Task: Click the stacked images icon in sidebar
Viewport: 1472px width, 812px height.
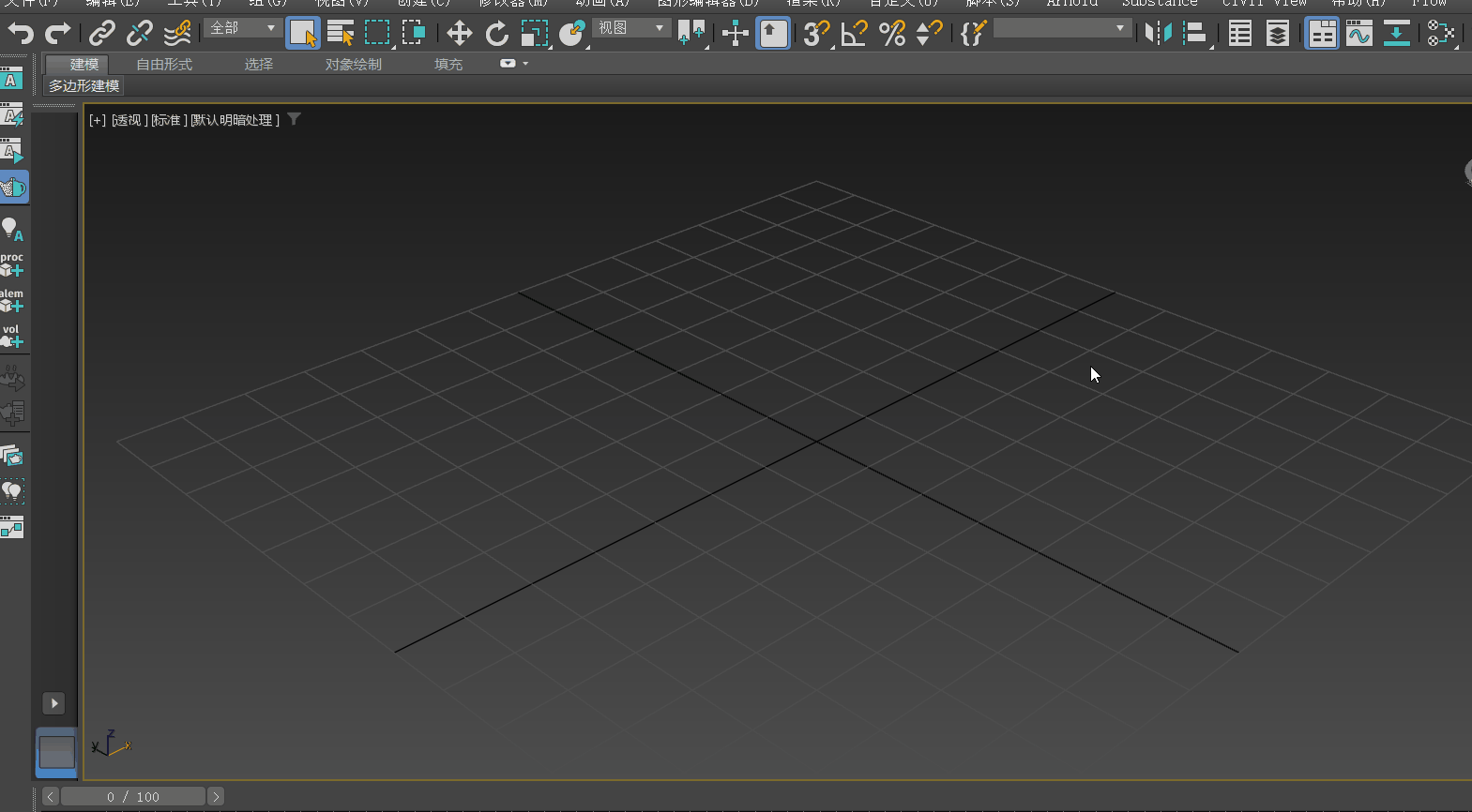Action: pos(12,456)
